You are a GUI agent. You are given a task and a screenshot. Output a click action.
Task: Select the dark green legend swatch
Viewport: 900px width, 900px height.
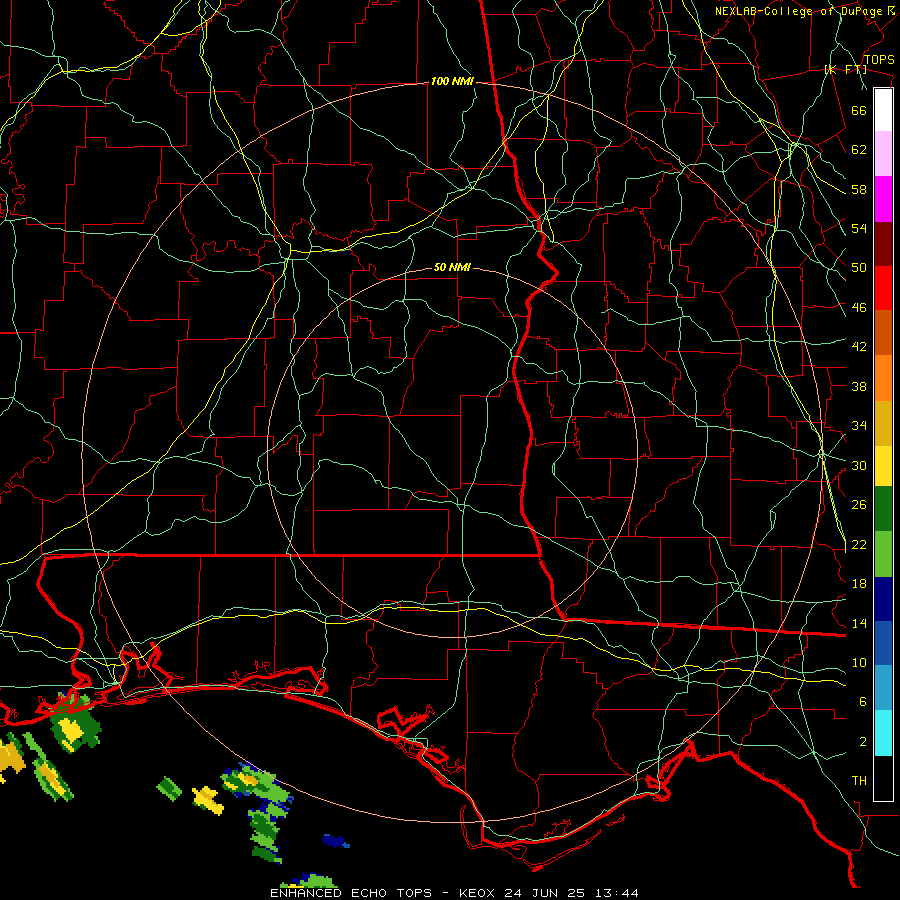point(883,509)
